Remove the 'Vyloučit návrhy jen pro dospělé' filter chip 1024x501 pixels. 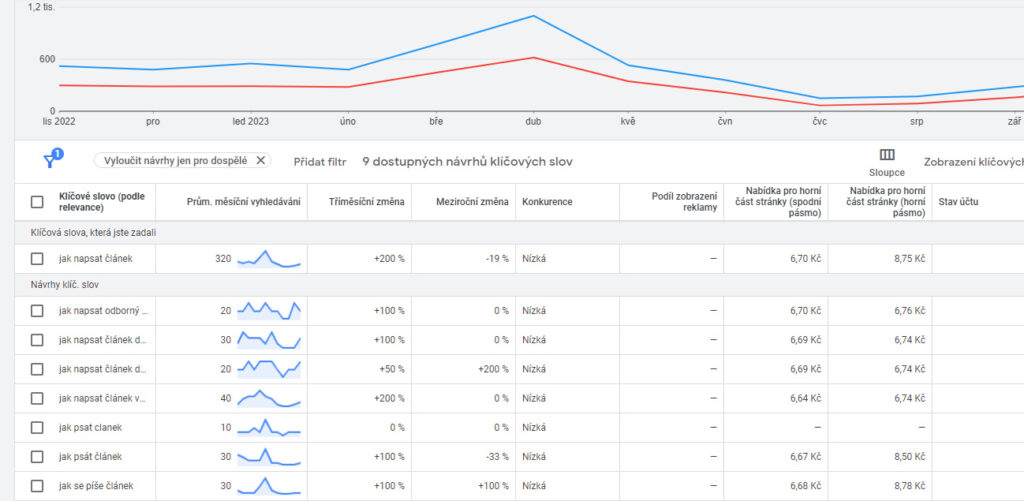(x=261, y=160)
